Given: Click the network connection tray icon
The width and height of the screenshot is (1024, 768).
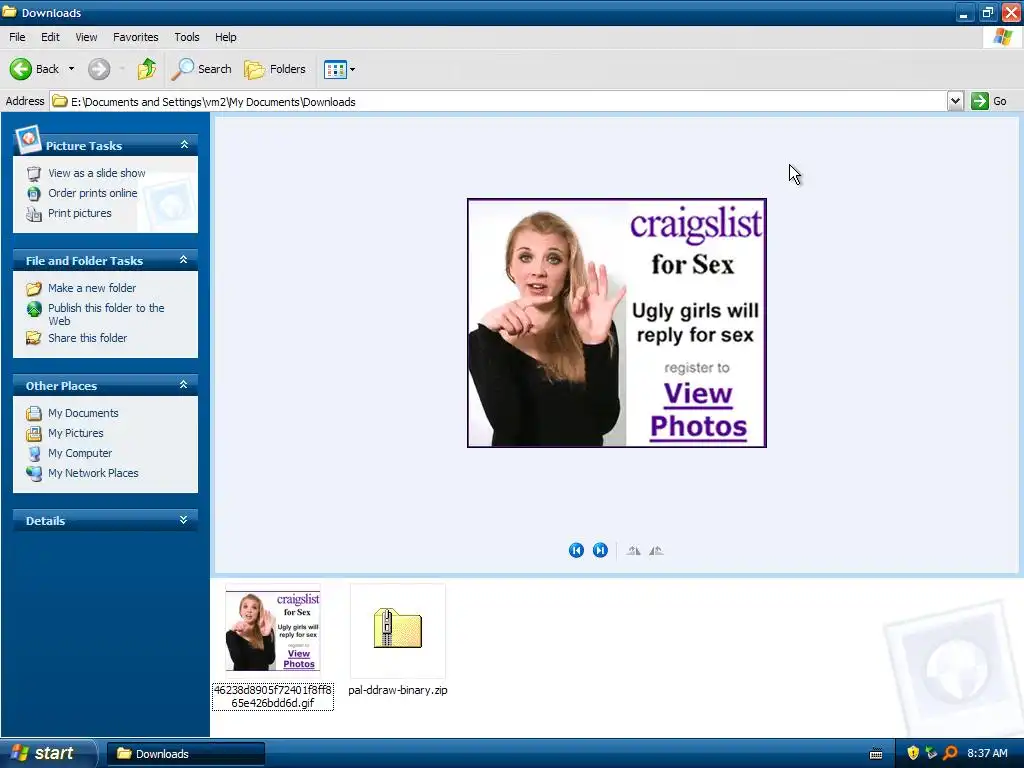Looking at the screenshot, I should pos(931,753).
